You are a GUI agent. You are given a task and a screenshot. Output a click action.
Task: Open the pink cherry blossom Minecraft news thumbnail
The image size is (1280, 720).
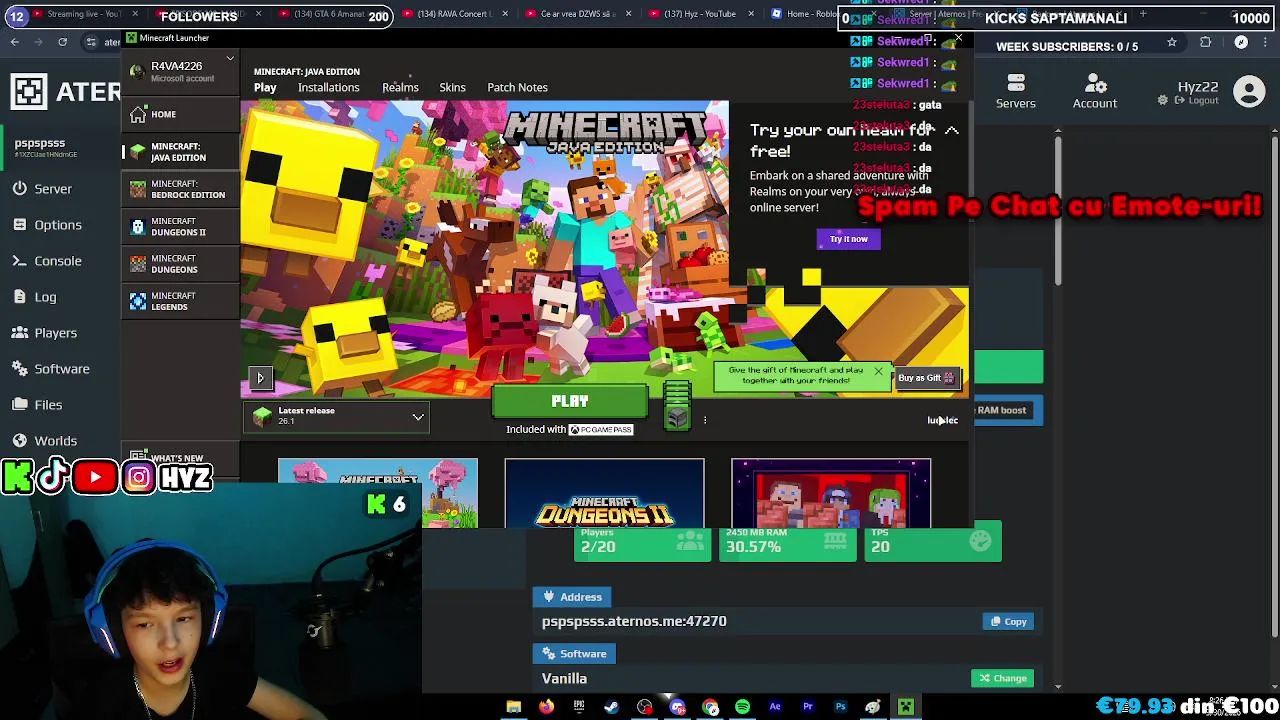tap(378, 493)
